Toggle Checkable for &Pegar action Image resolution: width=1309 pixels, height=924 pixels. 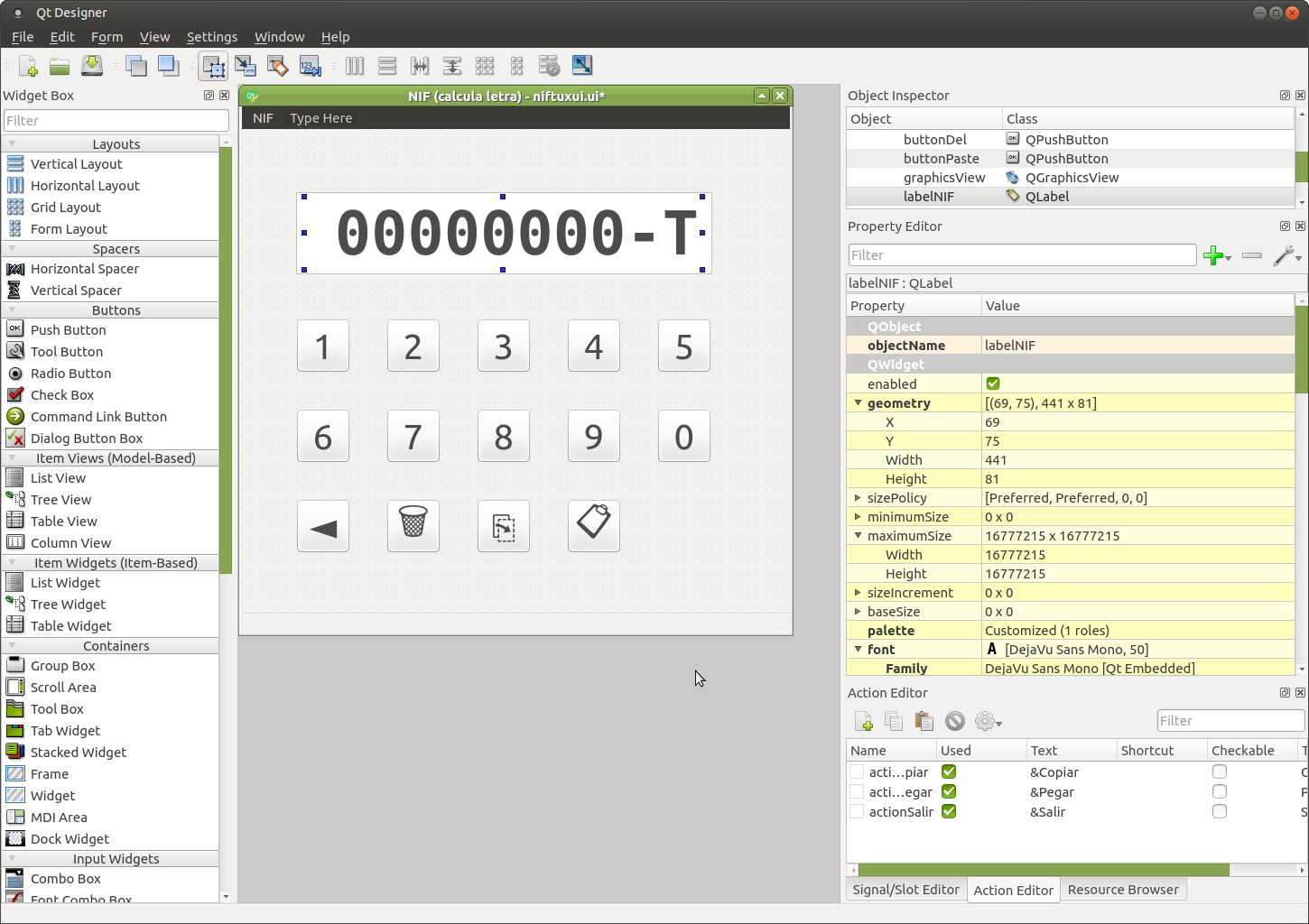tap(1220, 791)
